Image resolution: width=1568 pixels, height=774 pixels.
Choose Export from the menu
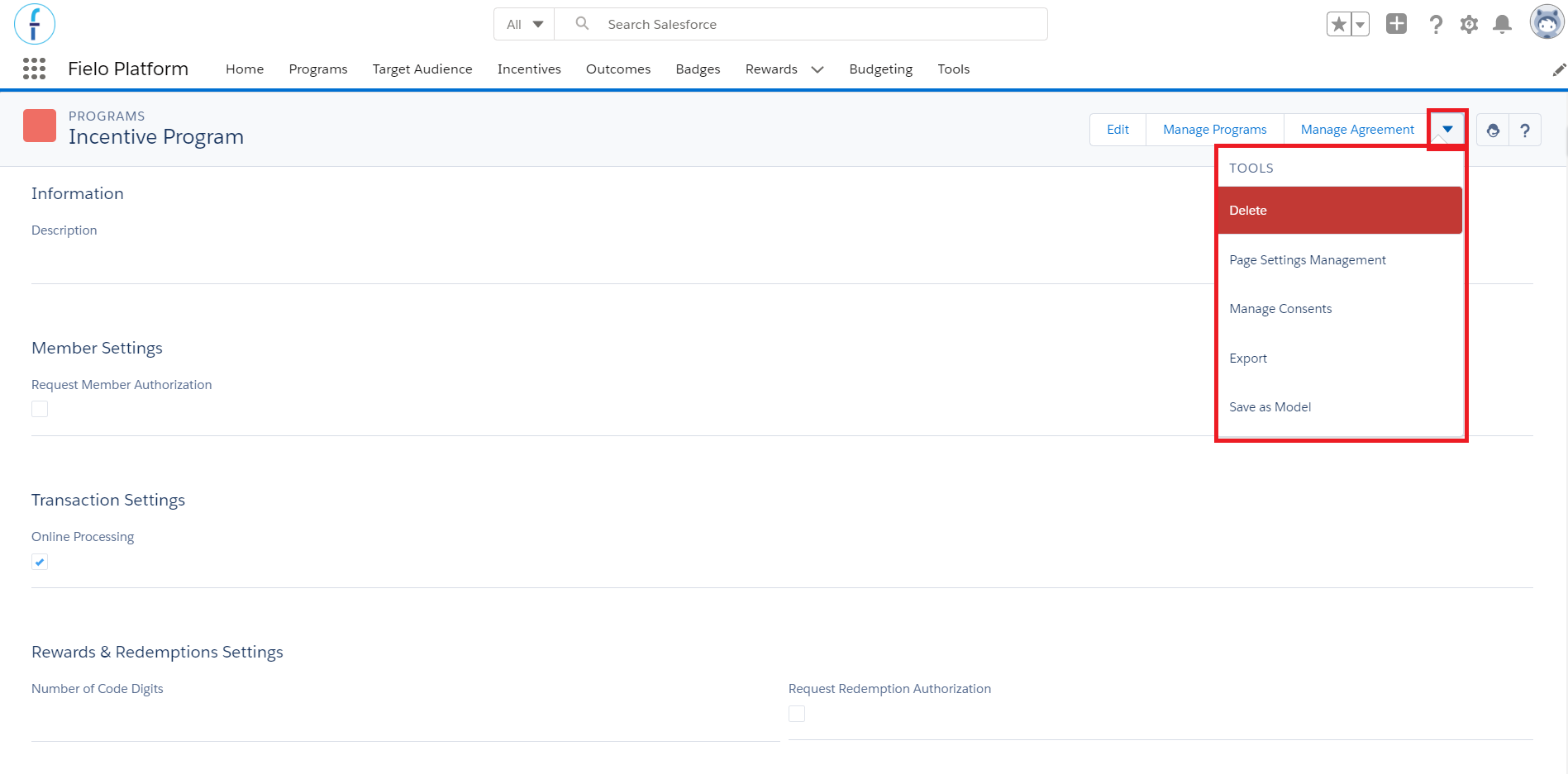click(x=1340, y=359)
